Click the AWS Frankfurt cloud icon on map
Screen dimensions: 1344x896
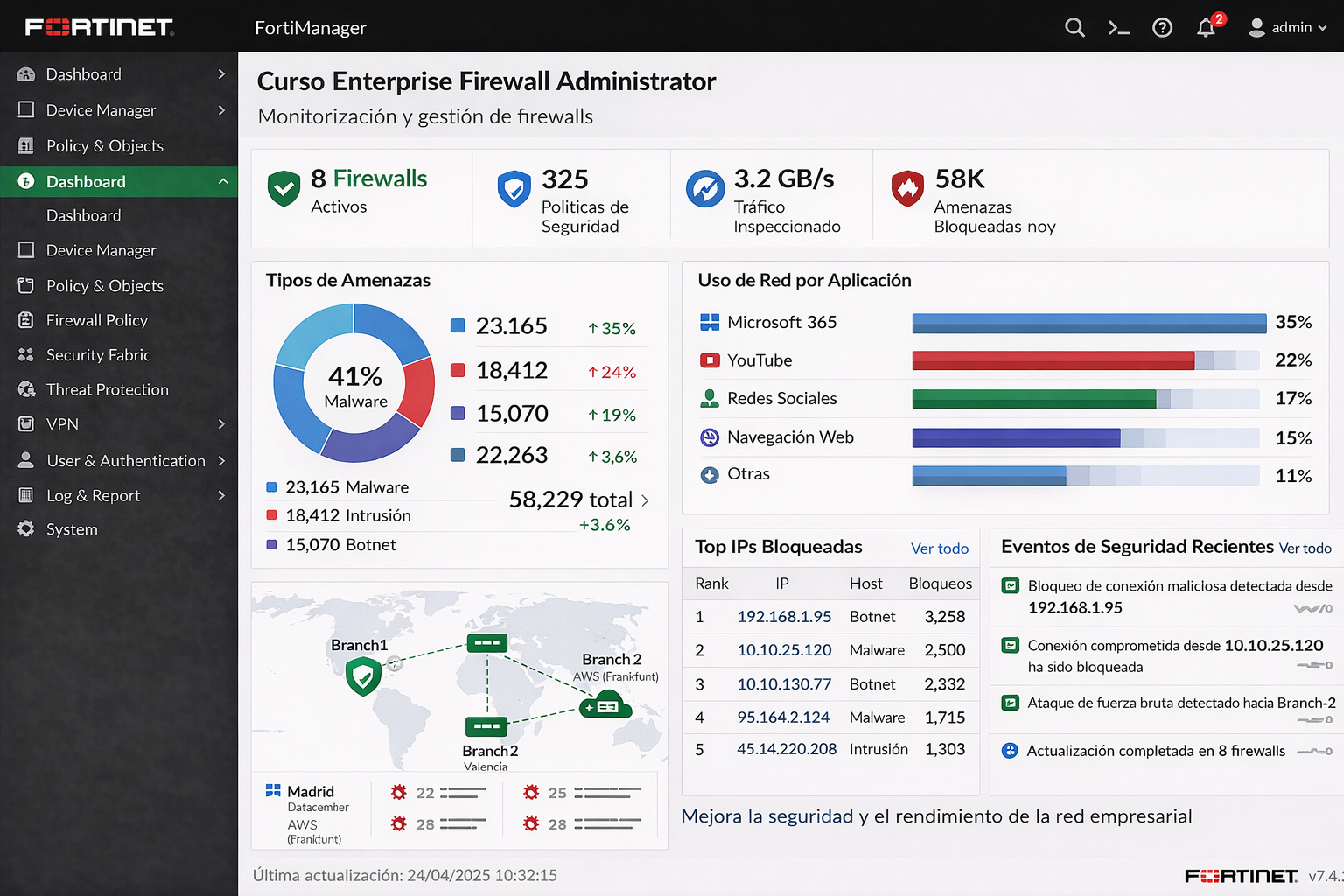tap(605, 705)
